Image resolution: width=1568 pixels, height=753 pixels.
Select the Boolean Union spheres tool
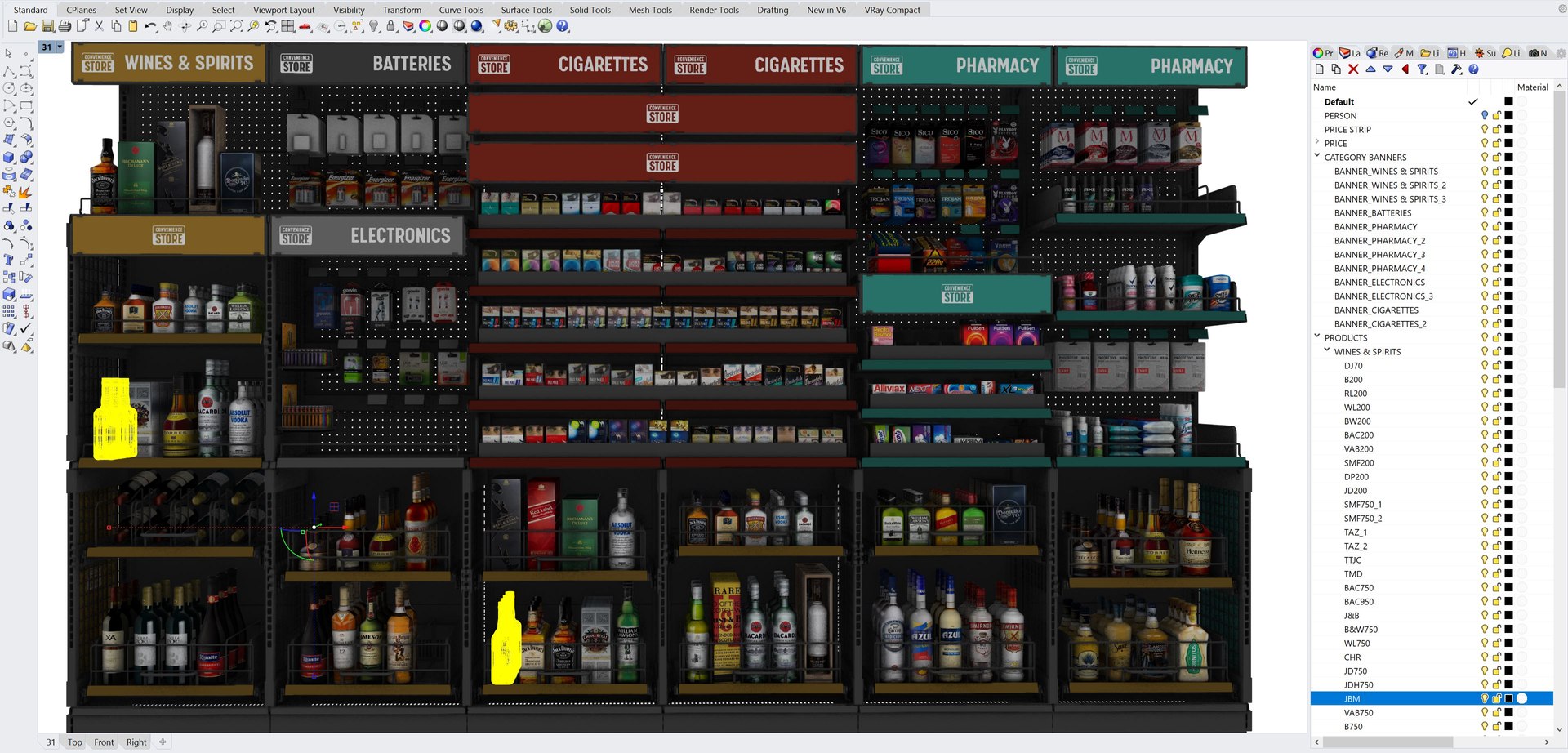26,157
